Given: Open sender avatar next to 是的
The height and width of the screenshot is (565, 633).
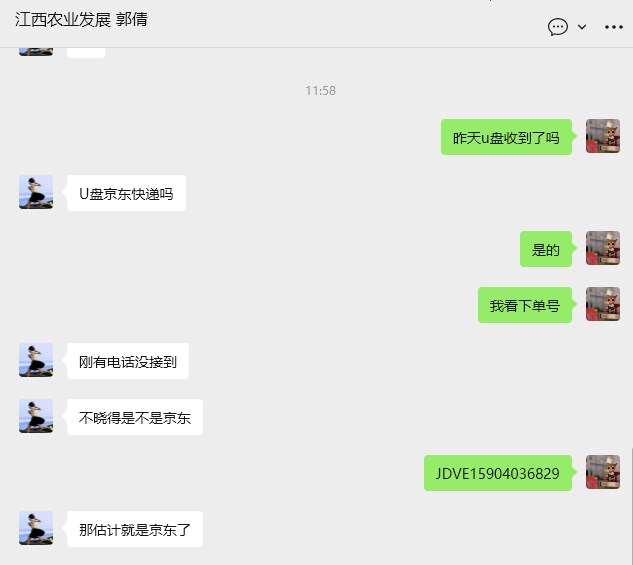Looking at the screenshot, I should click(603, 248).
